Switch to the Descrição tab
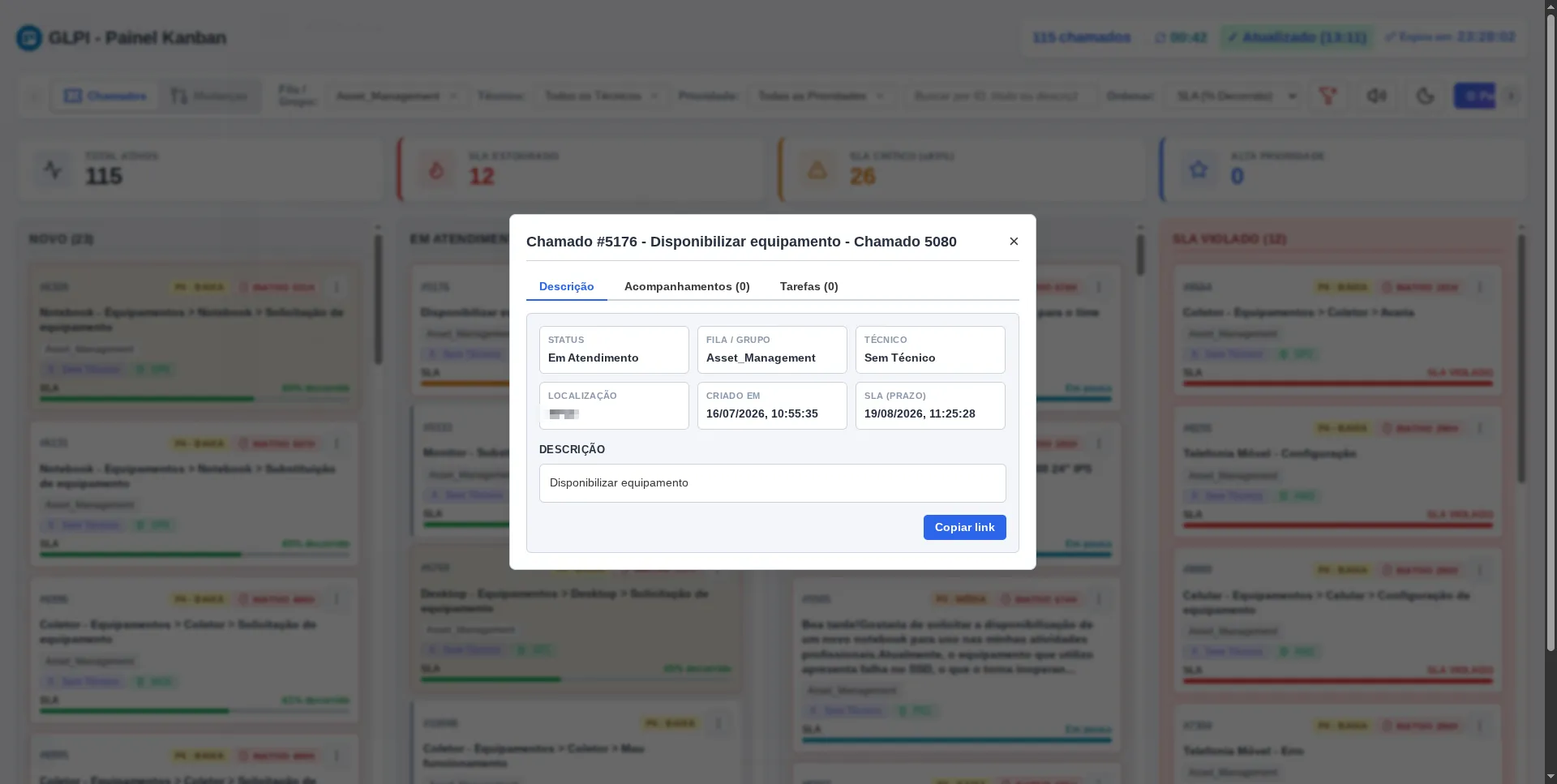 tap(567, 286)
